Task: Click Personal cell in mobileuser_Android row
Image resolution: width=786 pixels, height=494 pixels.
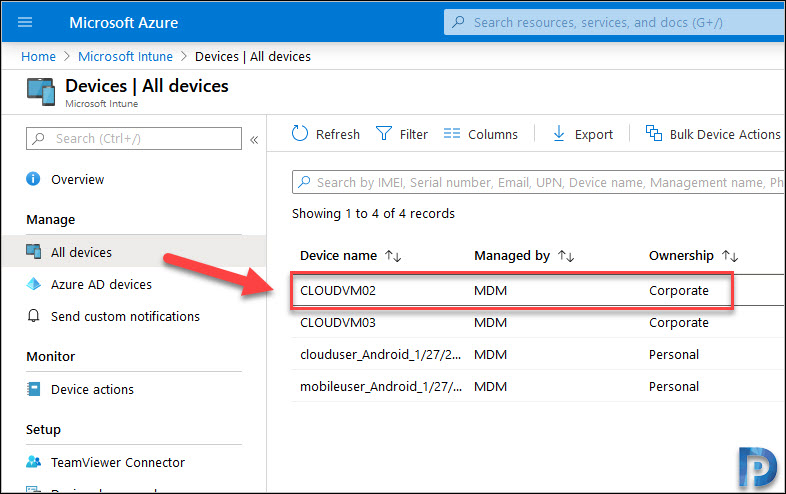Action: pos(674,387)
